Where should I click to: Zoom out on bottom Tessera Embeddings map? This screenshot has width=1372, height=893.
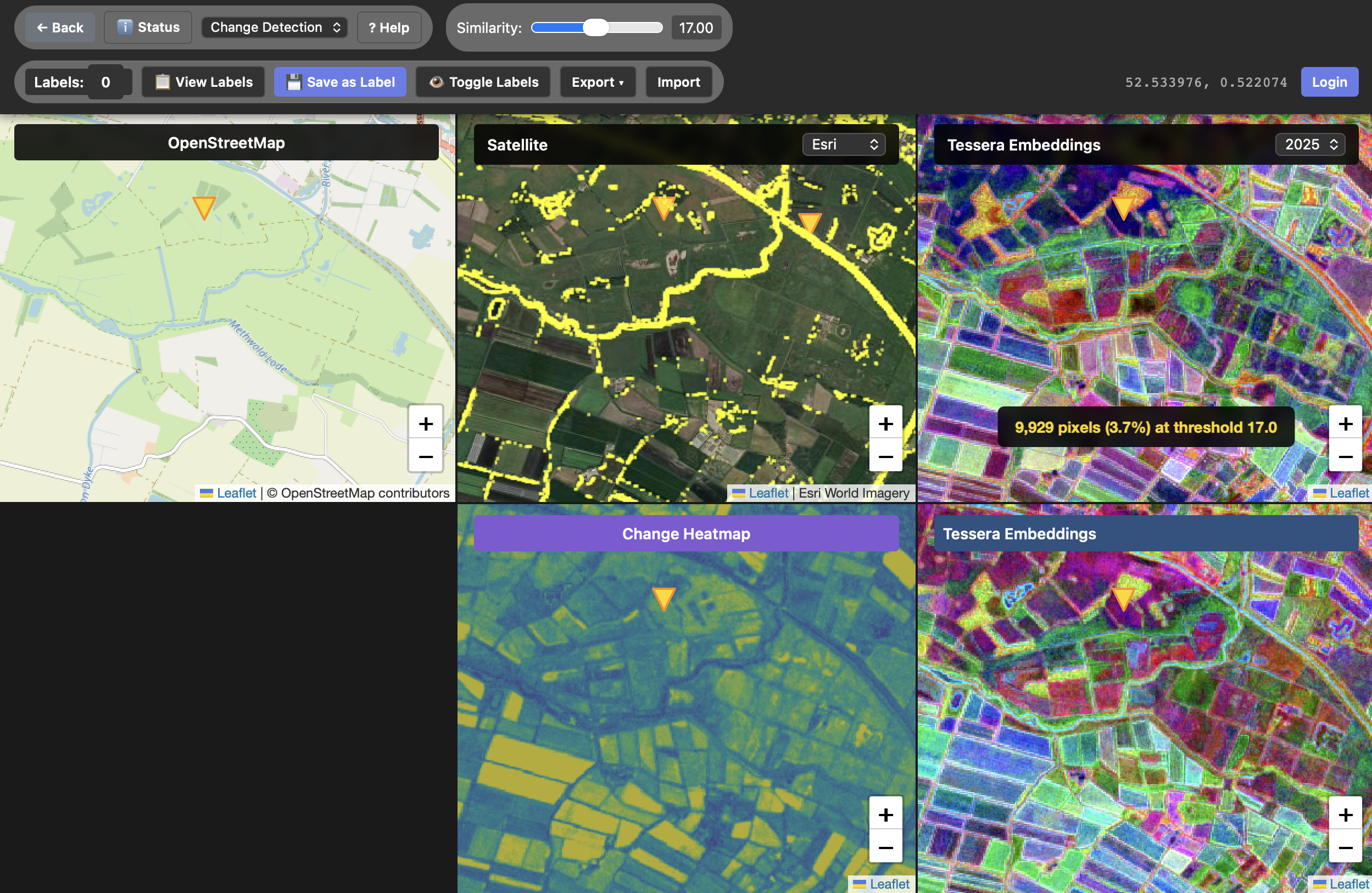point(1345,847)
